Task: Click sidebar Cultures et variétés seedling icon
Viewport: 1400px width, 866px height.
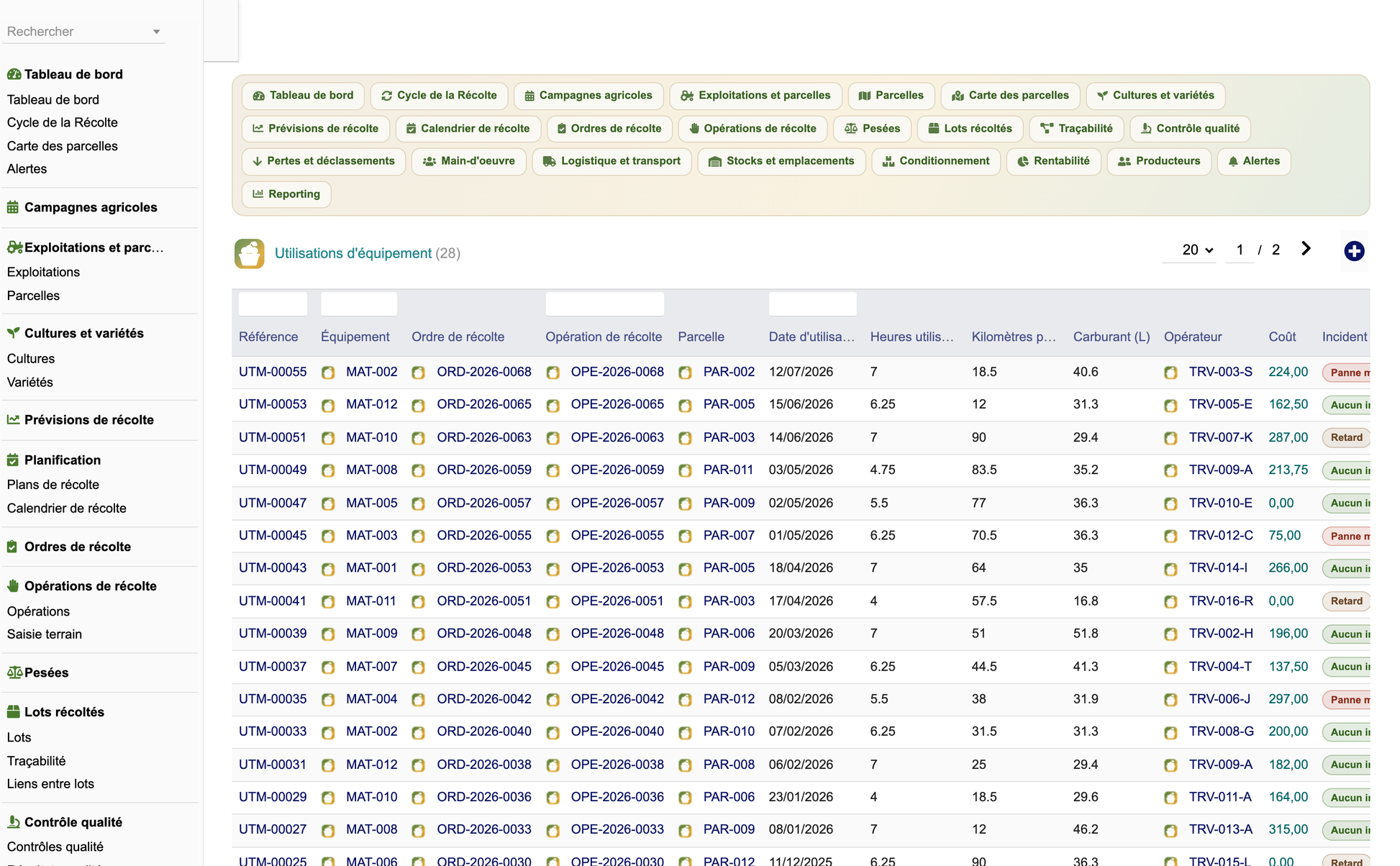Action: [13, 333]
